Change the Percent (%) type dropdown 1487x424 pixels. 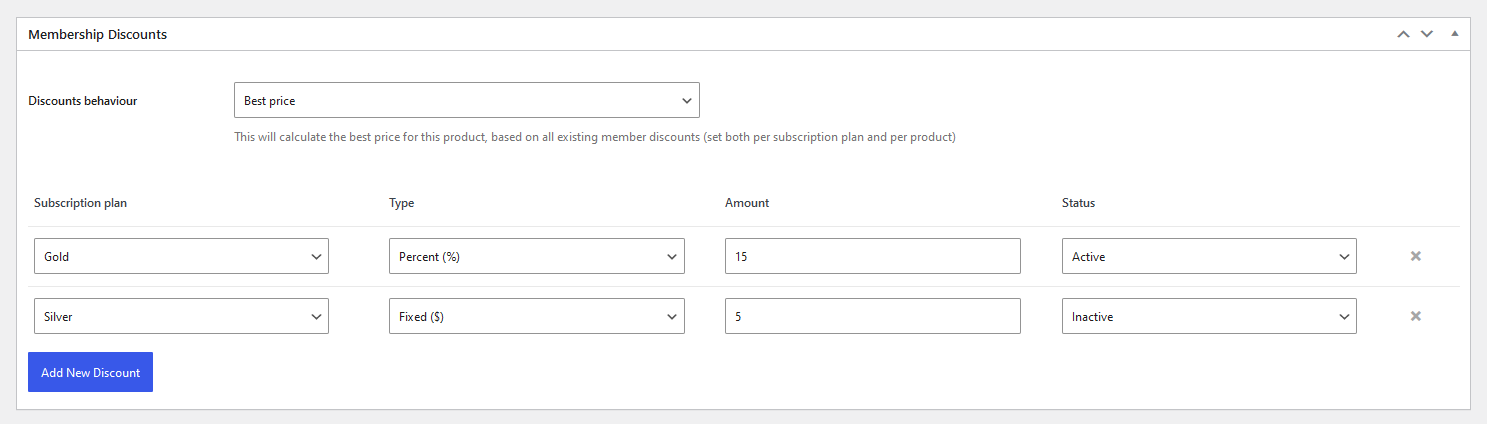537,256
